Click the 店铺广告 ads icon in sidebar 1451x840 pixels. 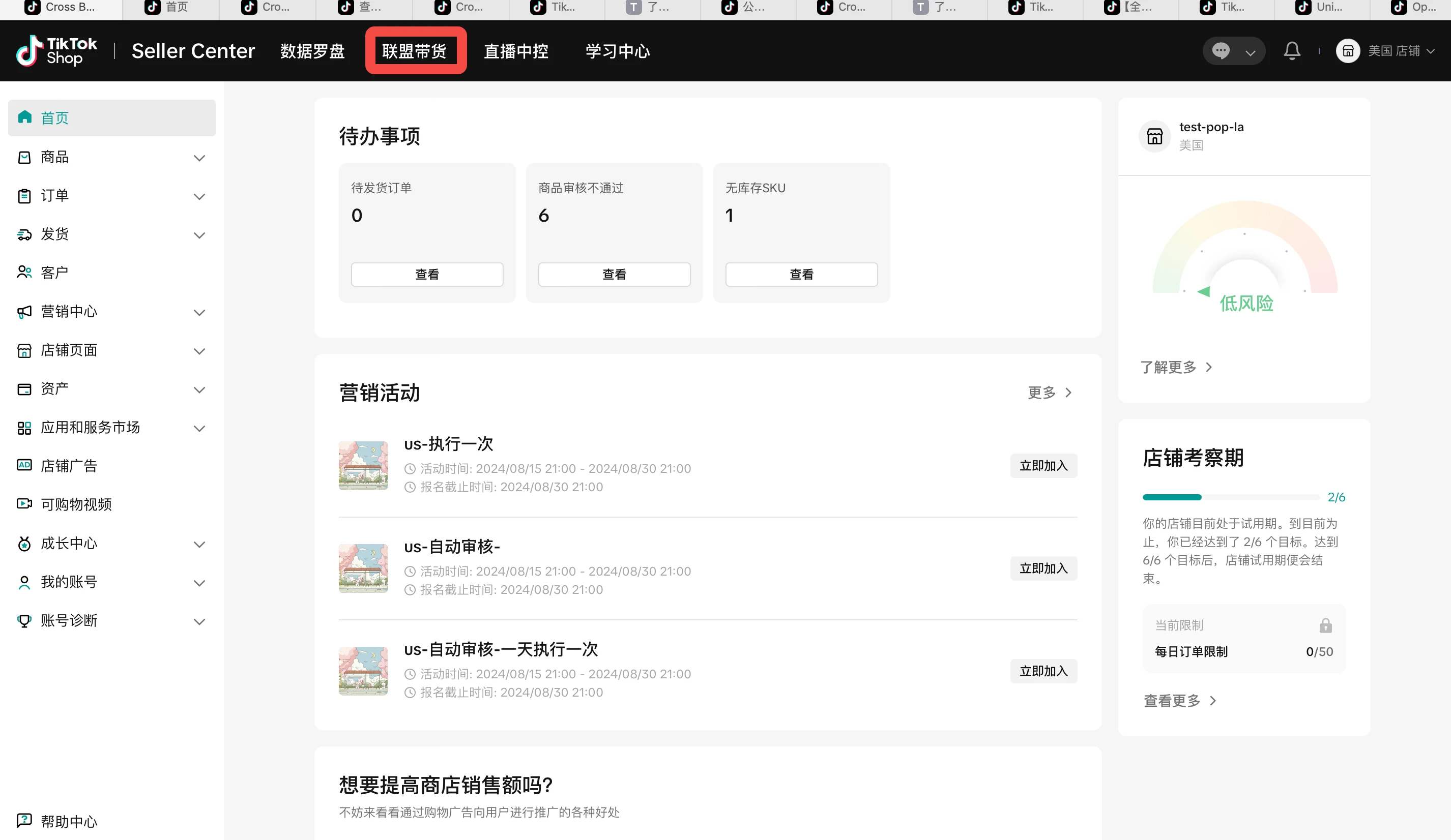tap(23, 465)
